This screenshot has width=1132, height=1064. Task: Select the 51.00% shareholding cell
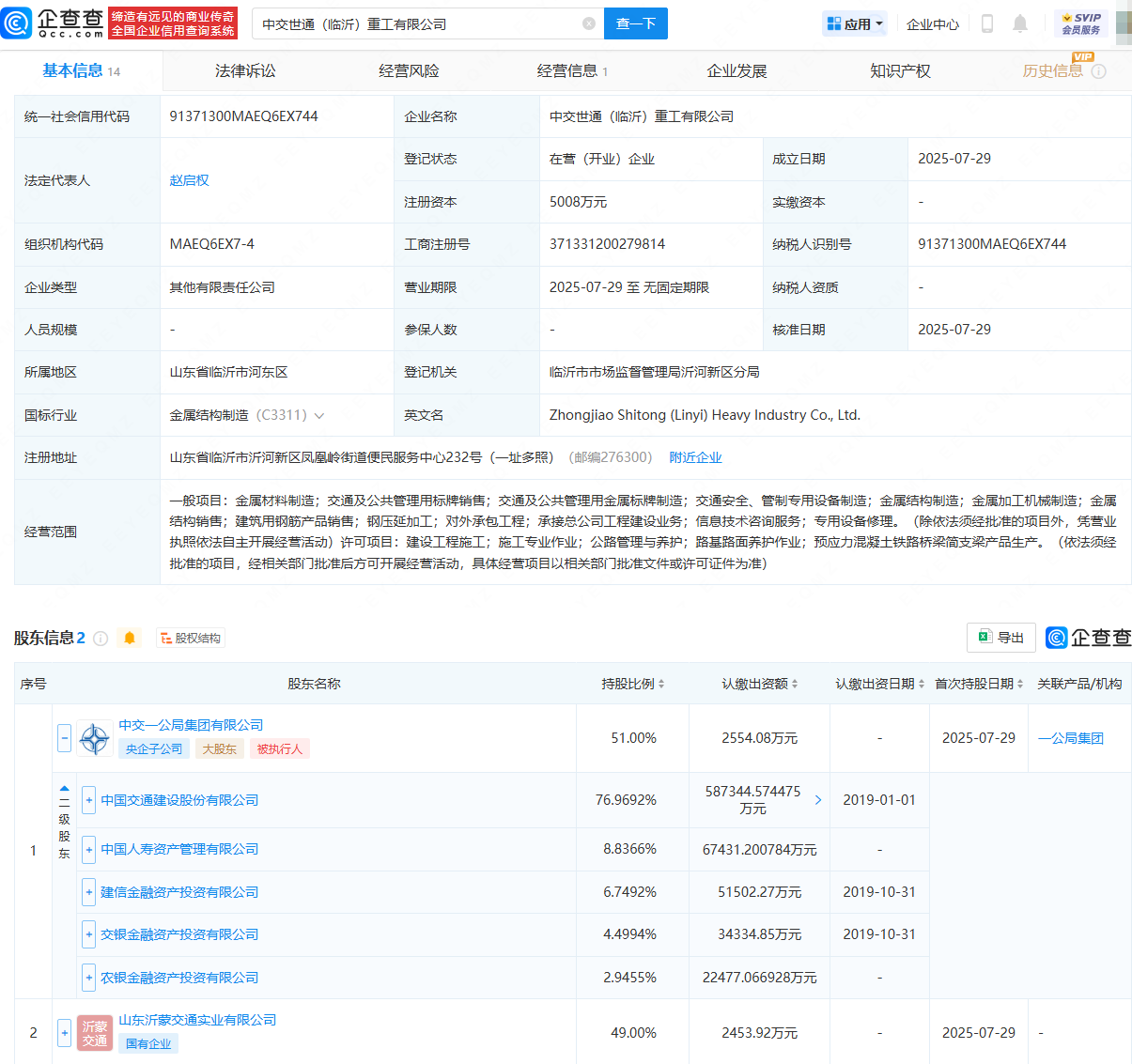click(x=633, y=738)
